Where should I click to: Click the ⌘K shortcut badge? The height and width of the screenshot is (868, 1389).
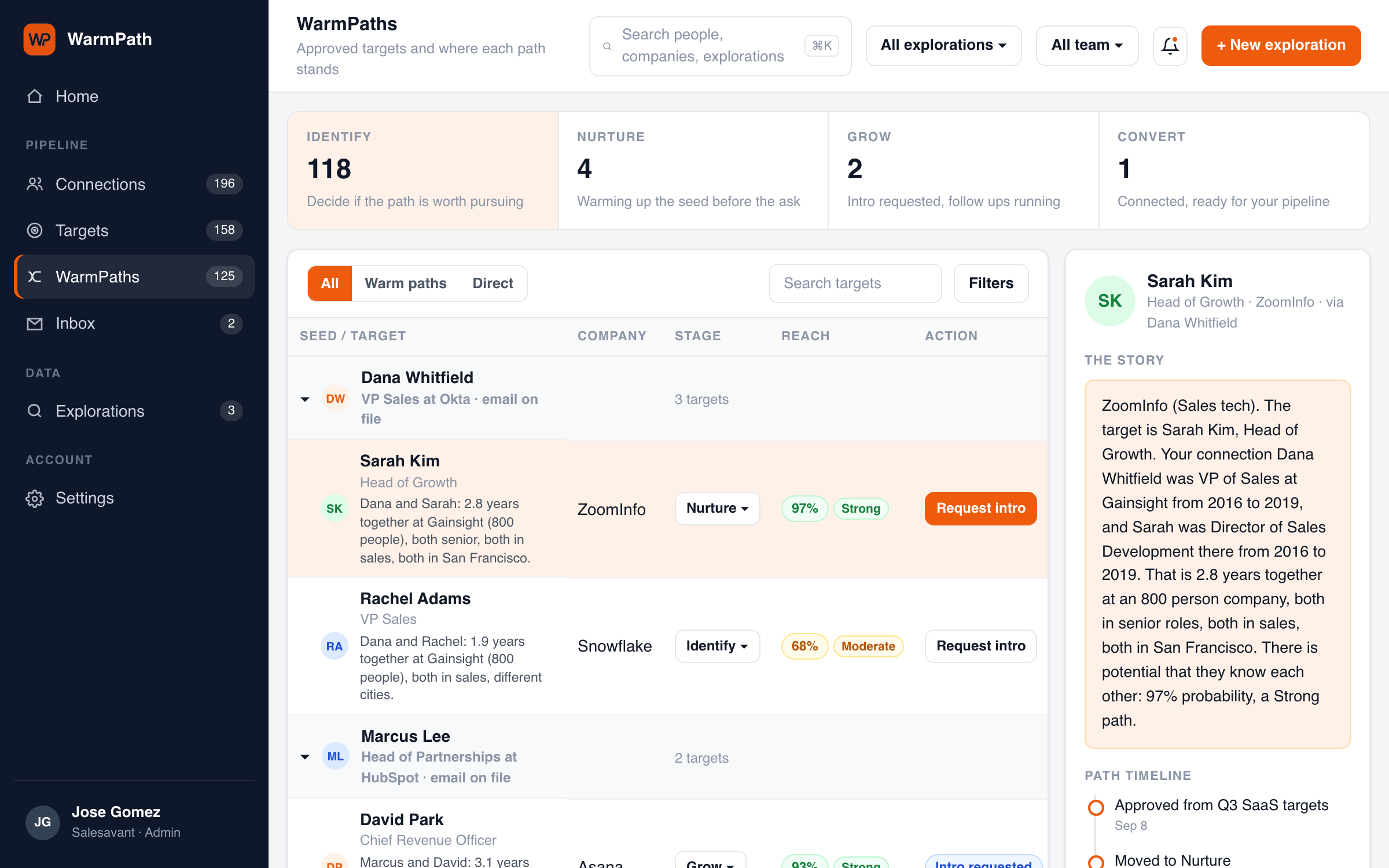pos(822,46)
